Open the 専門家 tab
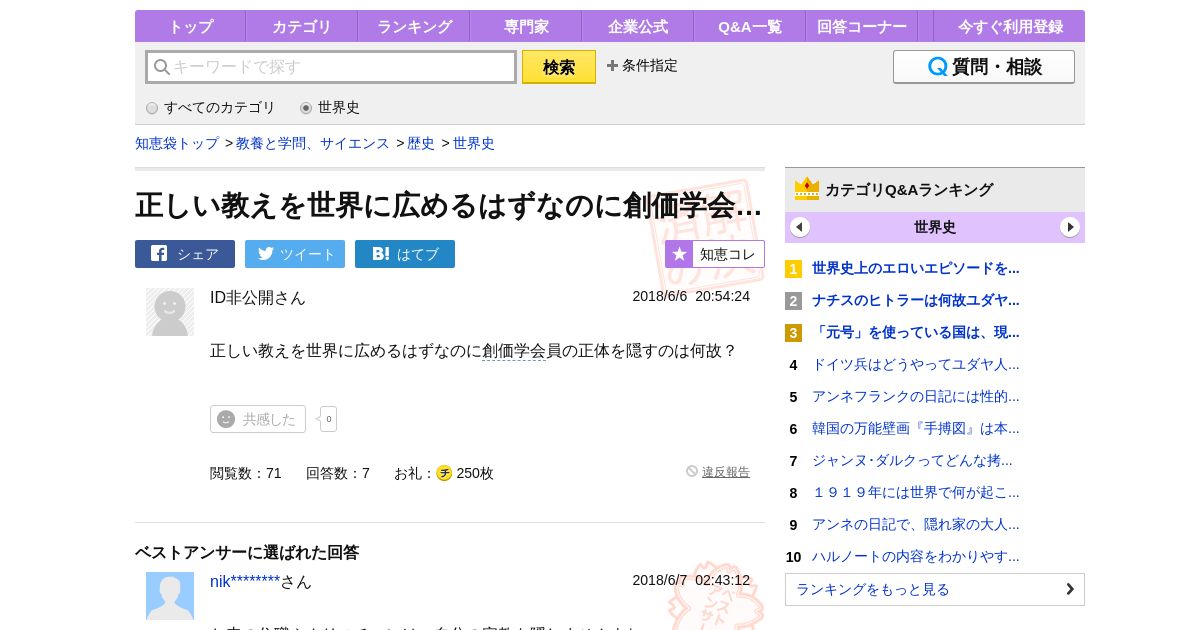The height and width of the screenshot is (630, 1200). 525,26
